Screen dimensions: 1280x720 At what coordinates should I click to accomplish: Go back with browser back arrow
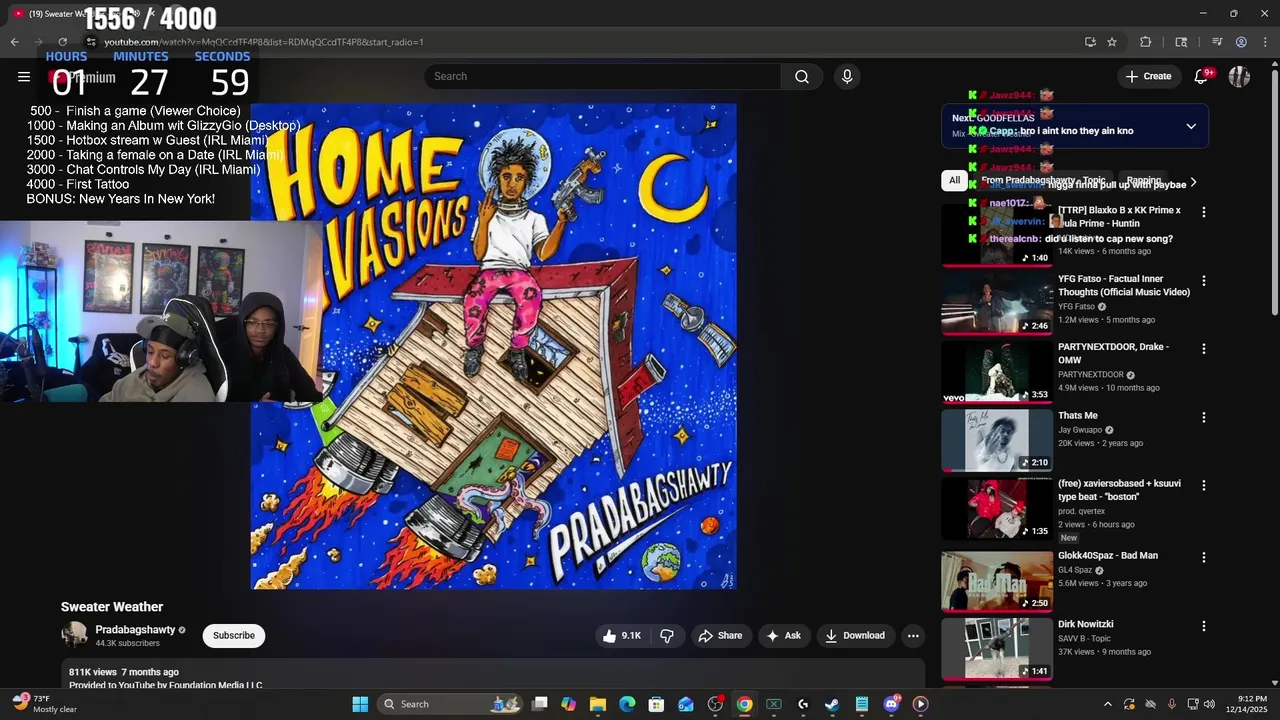15,42
